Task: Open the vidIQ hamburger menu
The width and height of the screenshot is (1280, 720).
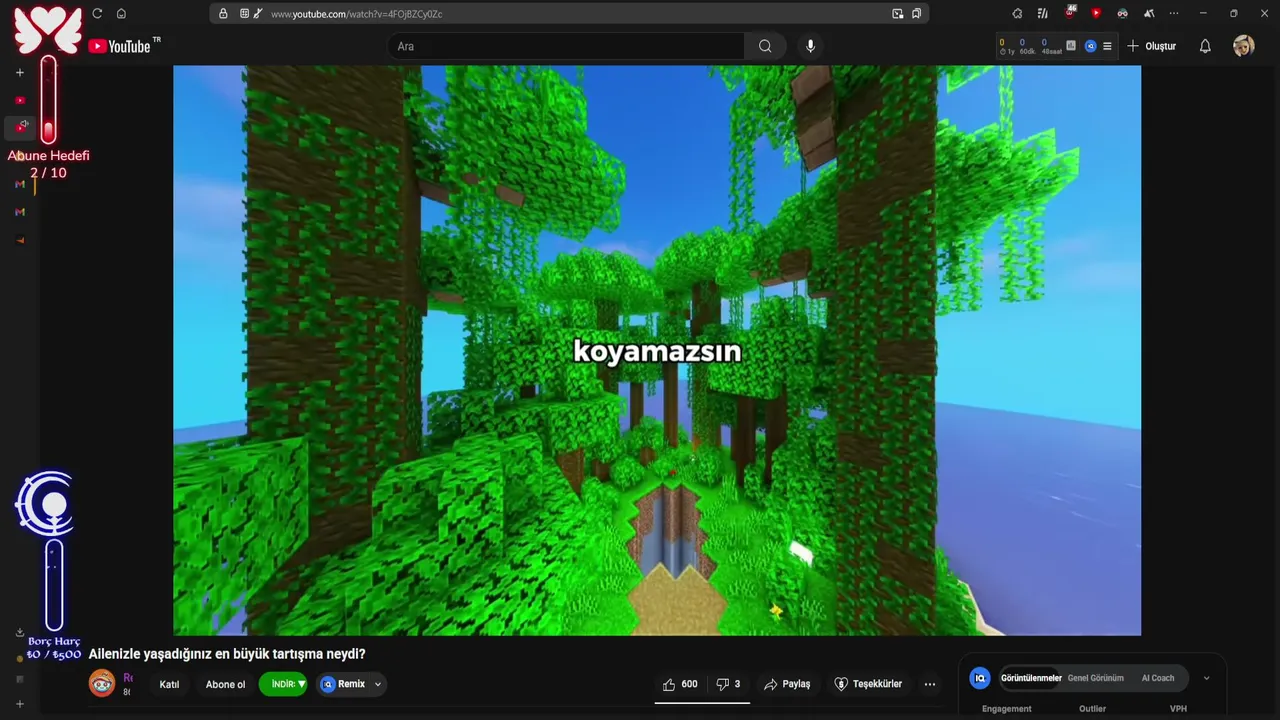Action: pos(1107,46)
